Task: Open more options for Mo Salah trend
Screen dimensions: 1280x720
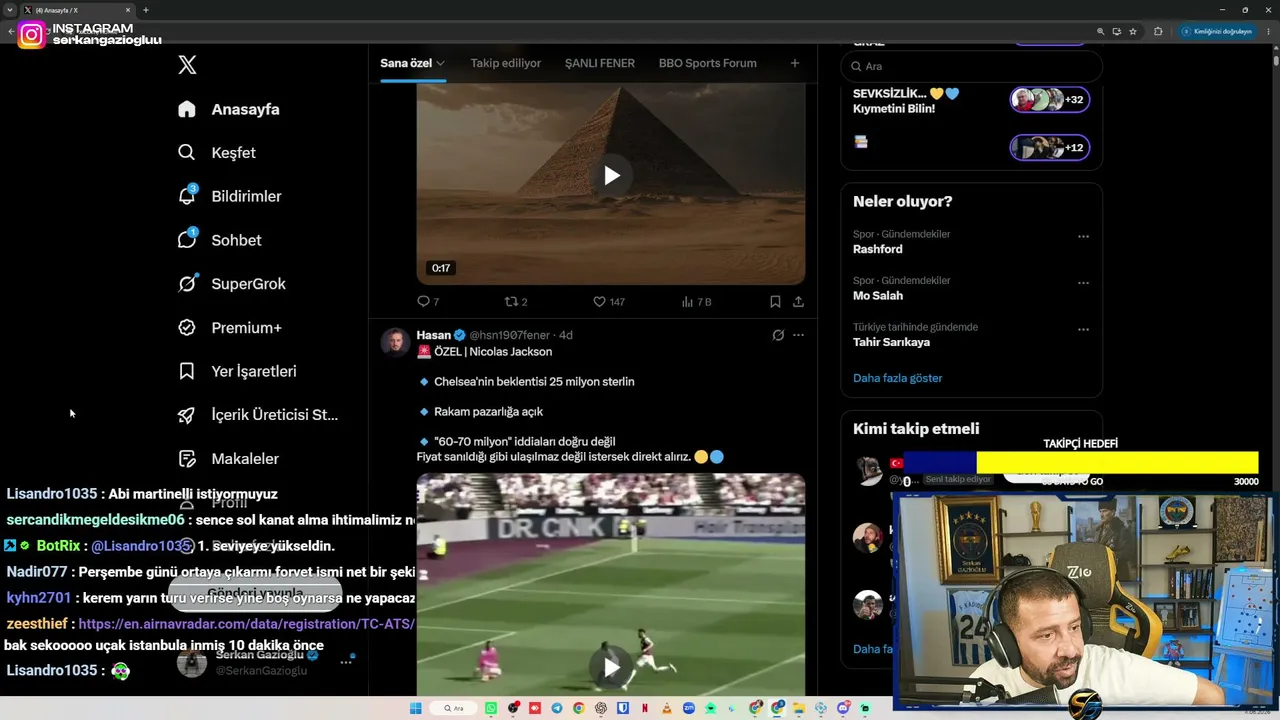Action: pos(1083,283)
